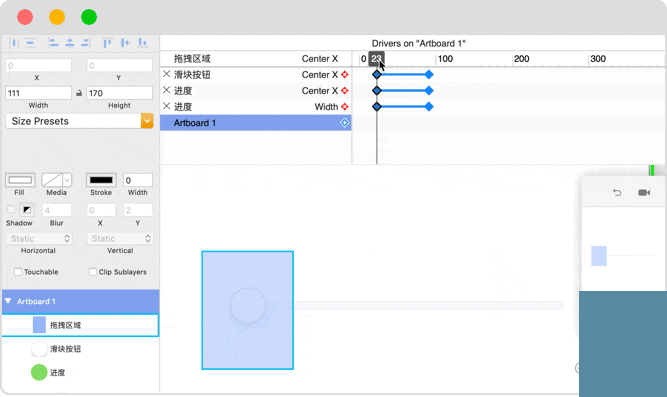Select the 拖拽区域 Center X driver source row
The height and width of the screenshot is (397, 667).
pyautogui.click(x=256, y=59)
